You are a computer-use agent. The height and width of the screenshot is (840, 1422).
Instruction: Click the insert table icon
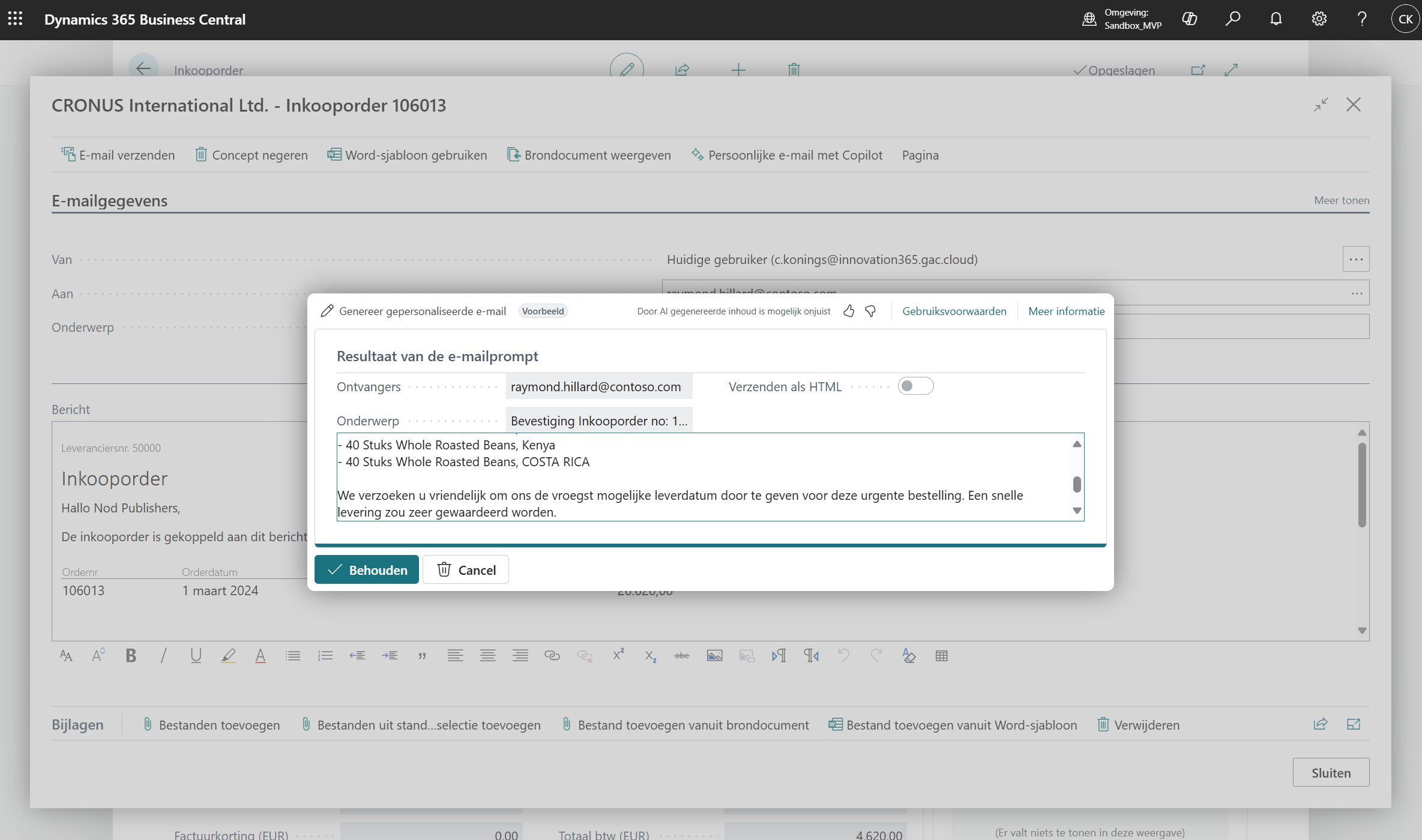(941, 656)
